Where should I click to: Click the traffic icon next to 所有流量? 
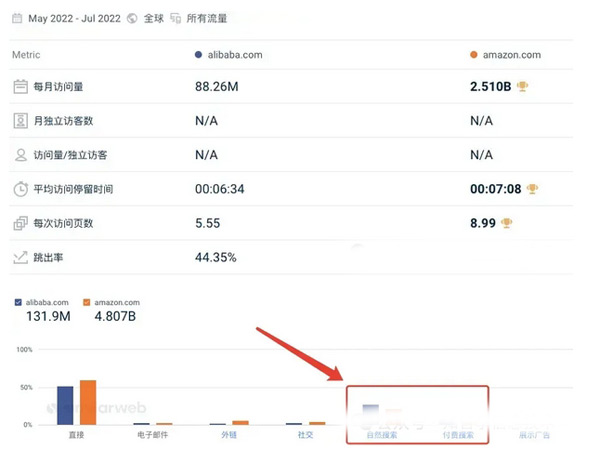(176, 19)
